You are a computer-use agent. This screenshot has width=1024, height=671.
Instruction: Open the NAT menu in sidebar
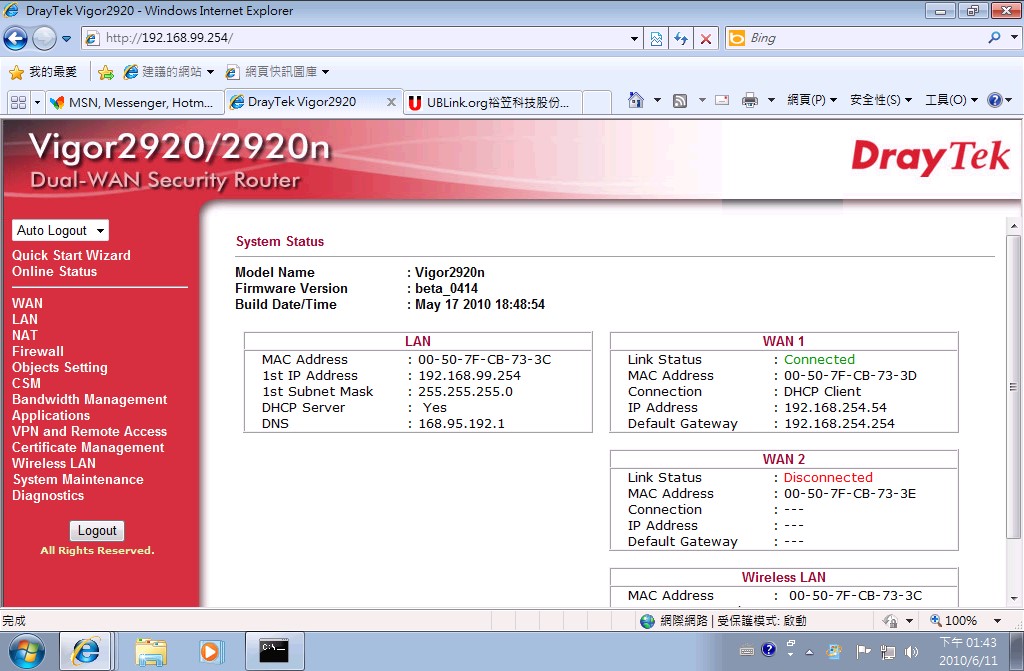[25, 335]
